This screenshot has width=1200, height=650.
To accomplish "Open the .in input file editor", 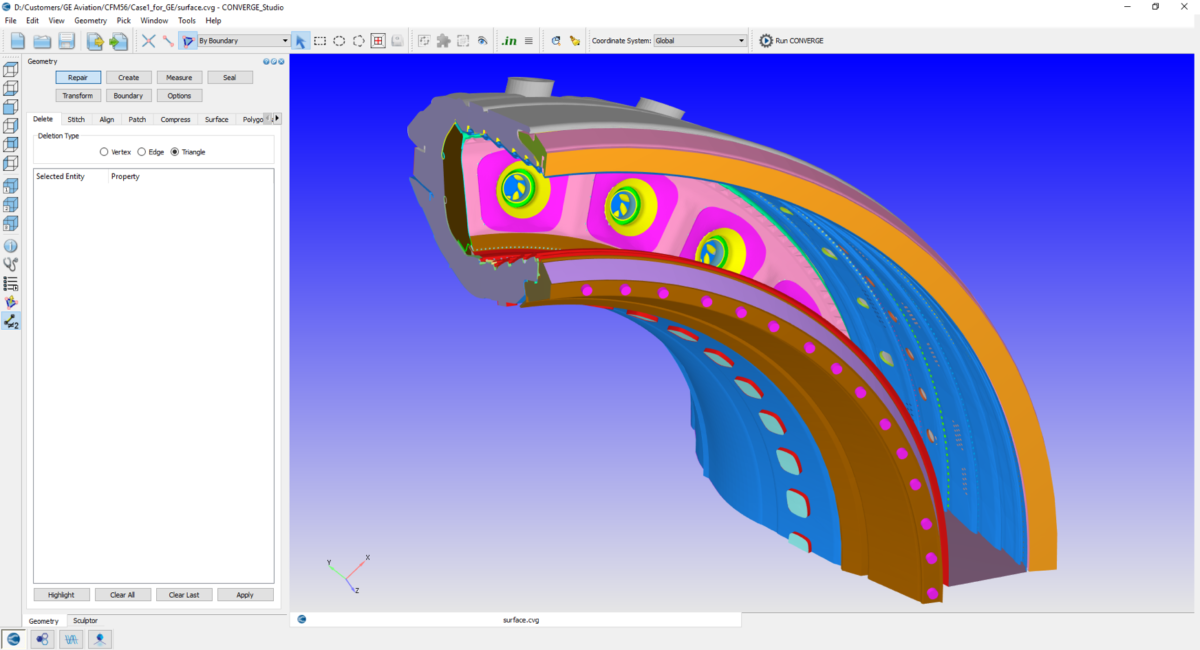I will (510, 40).
